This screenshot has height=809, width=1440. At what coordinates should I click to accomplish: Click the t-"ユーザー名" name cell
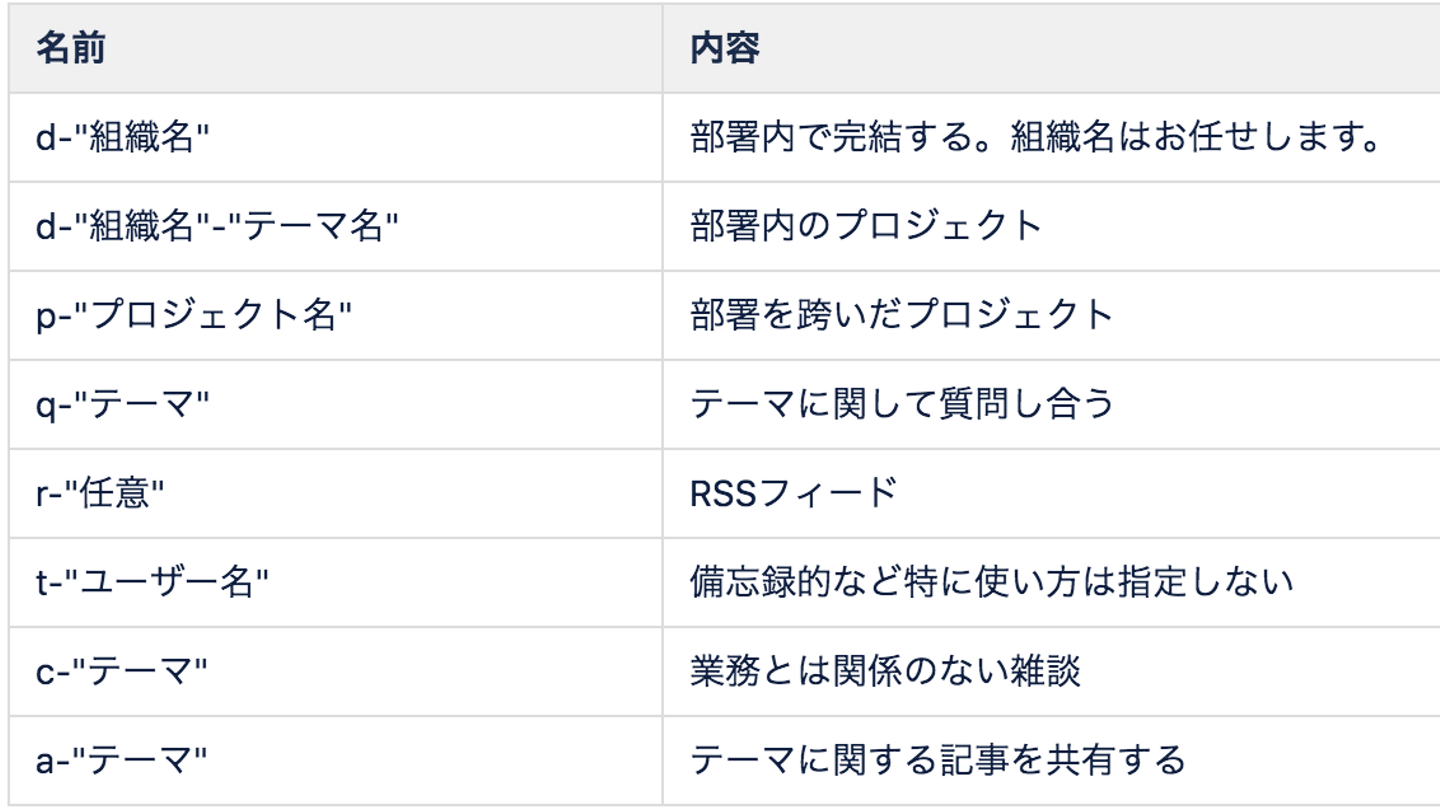point(153,583)
